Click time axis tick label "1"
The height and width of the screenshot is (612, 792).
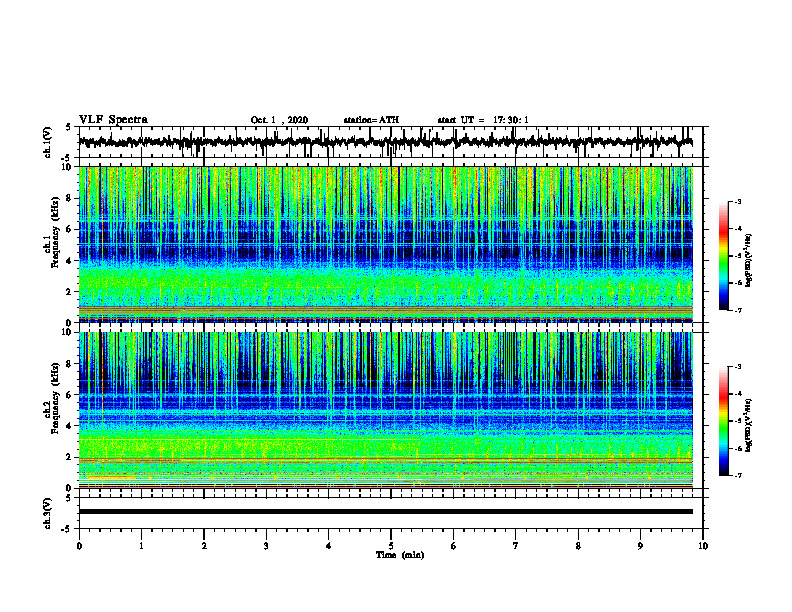pyautogui.click(x=141, y=546)
